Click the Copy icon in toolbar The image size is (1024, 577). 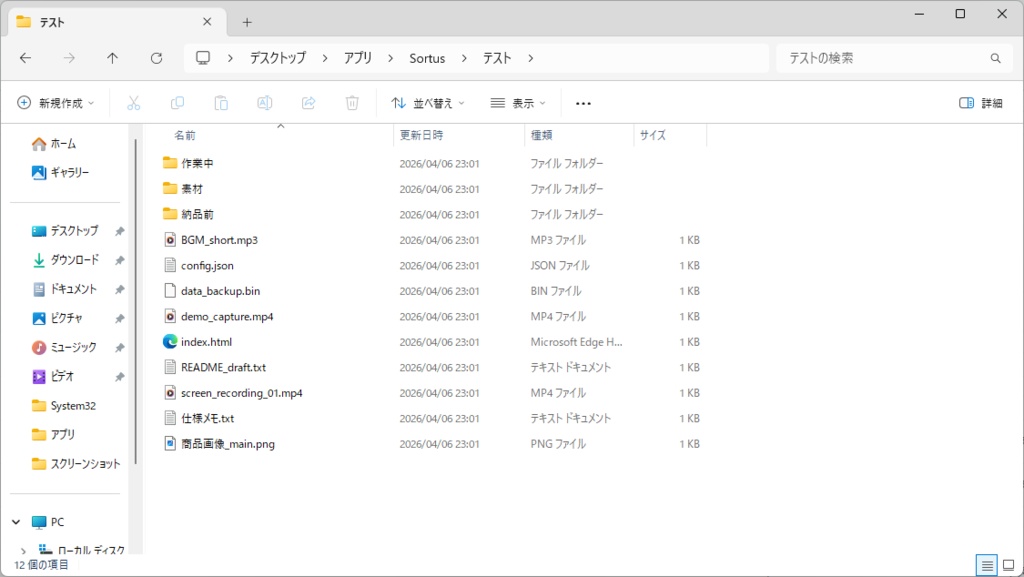[177, 103]
